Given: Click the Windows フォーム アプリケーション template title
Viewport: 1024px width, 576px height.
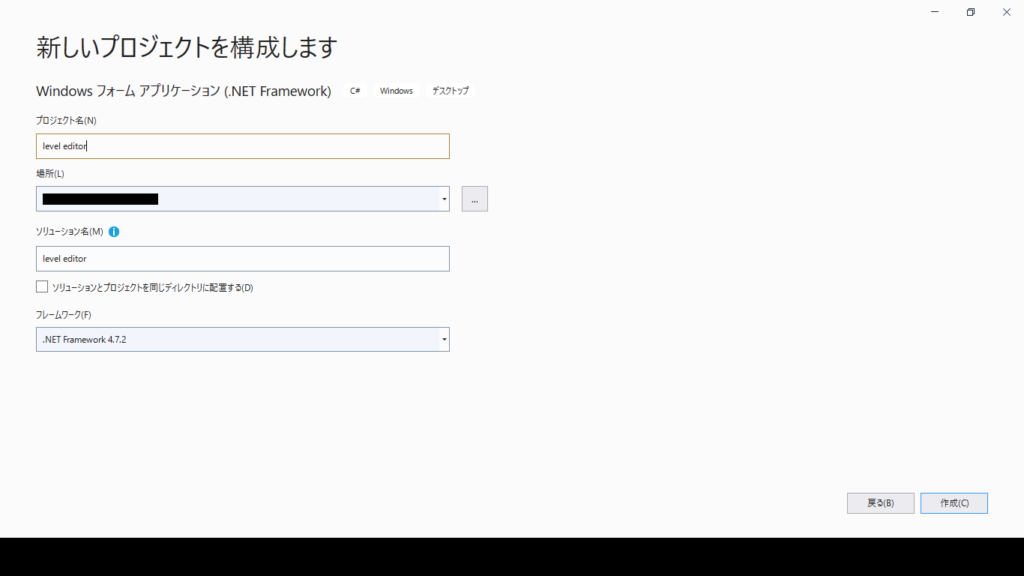Looking at the screenshot, I should tap(183, 91).
